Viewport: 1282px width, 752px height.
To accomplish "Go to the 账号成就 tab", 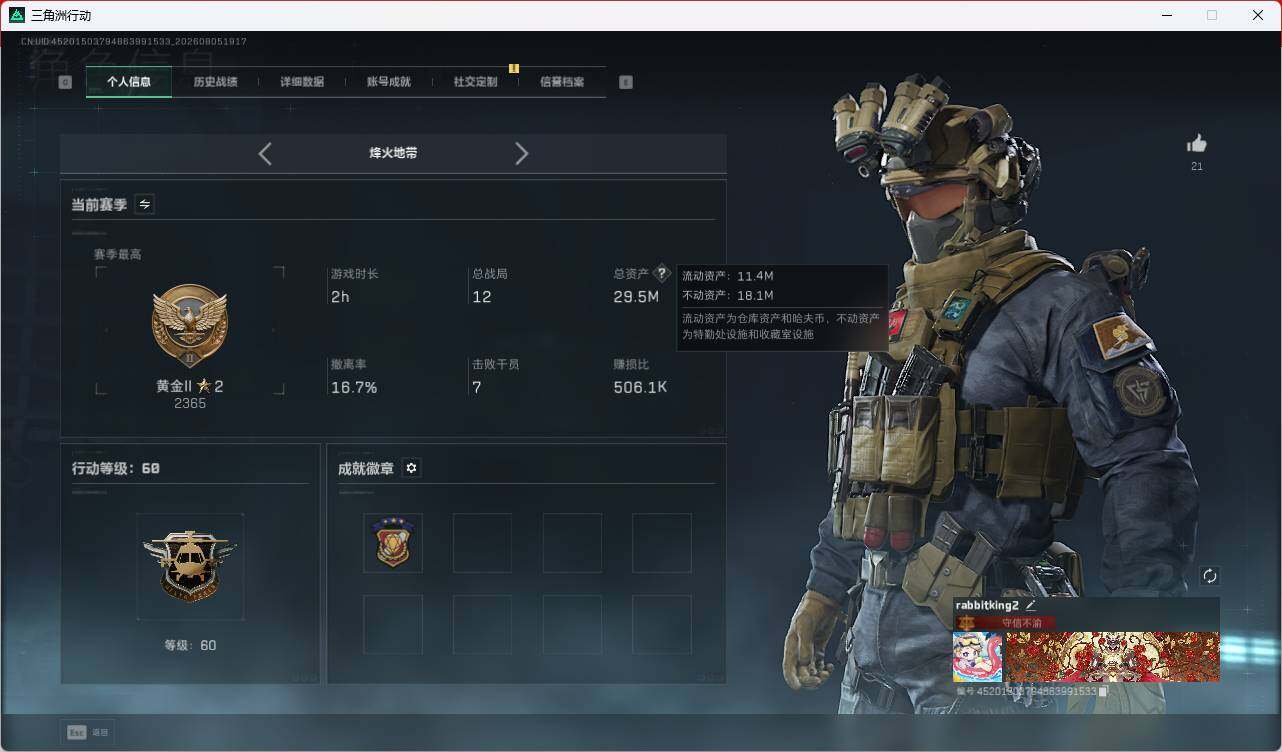I will [x=388, y=82].
